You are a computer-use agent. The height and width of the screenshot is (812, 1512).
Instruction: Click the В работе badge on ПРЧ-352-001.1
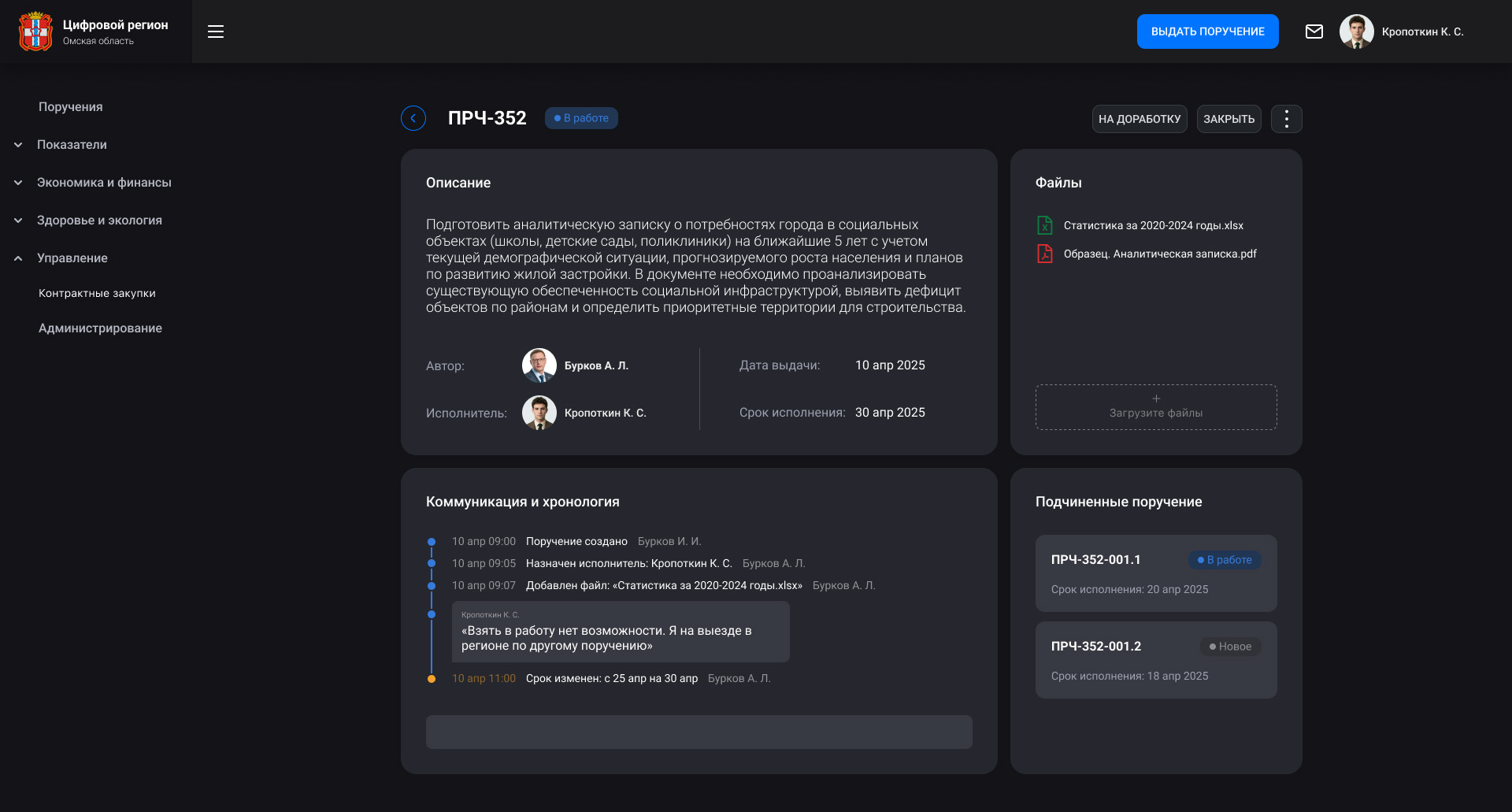[1225, 560]
